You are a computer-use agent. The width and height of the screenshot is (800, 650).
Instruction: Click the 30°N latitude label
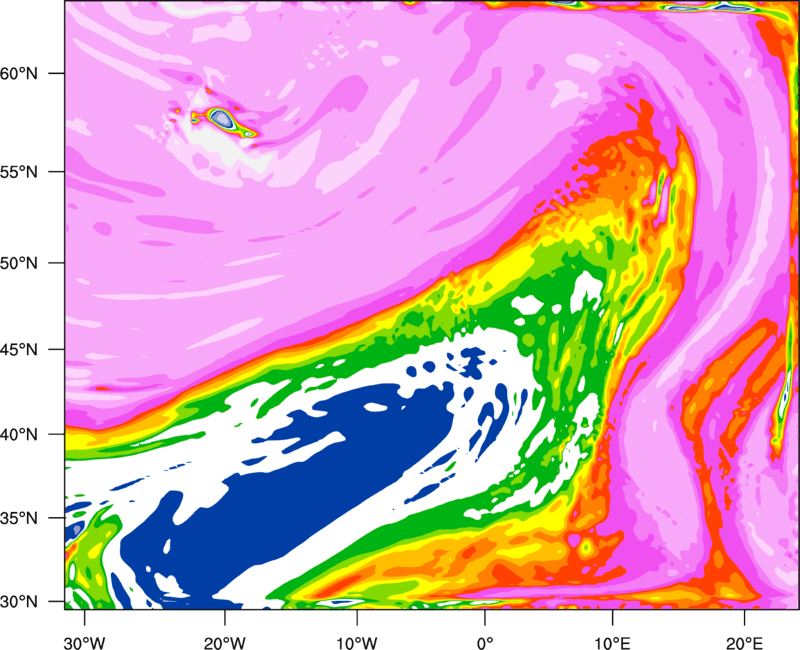tap(19, 602)
